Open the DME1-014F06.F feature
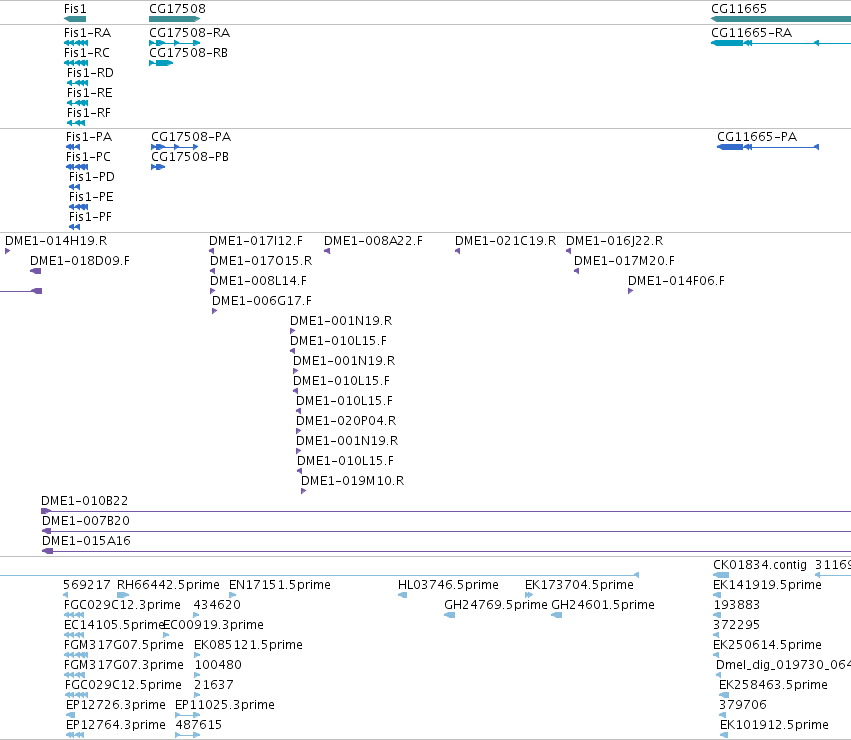Image resolution: width=851 pixels, height=740 pixels. [676, 281]
